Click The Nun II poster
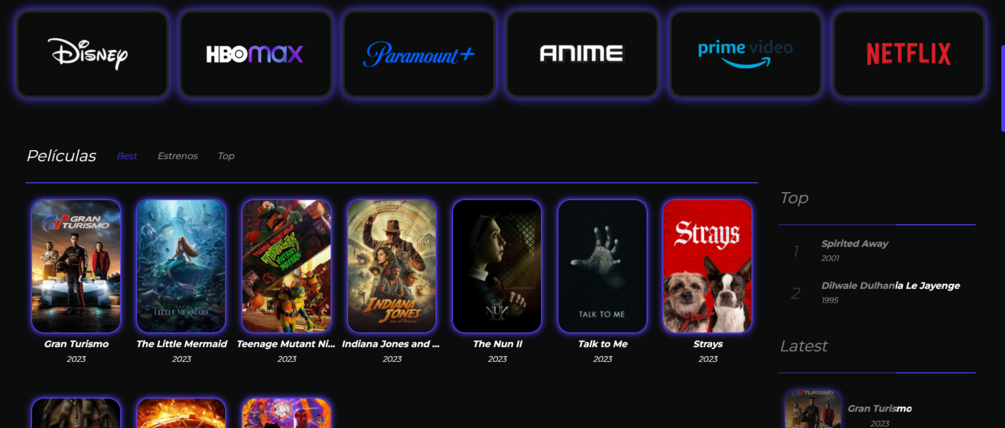The height and width of the screenshot is (428, 1005). coord(497,266)
